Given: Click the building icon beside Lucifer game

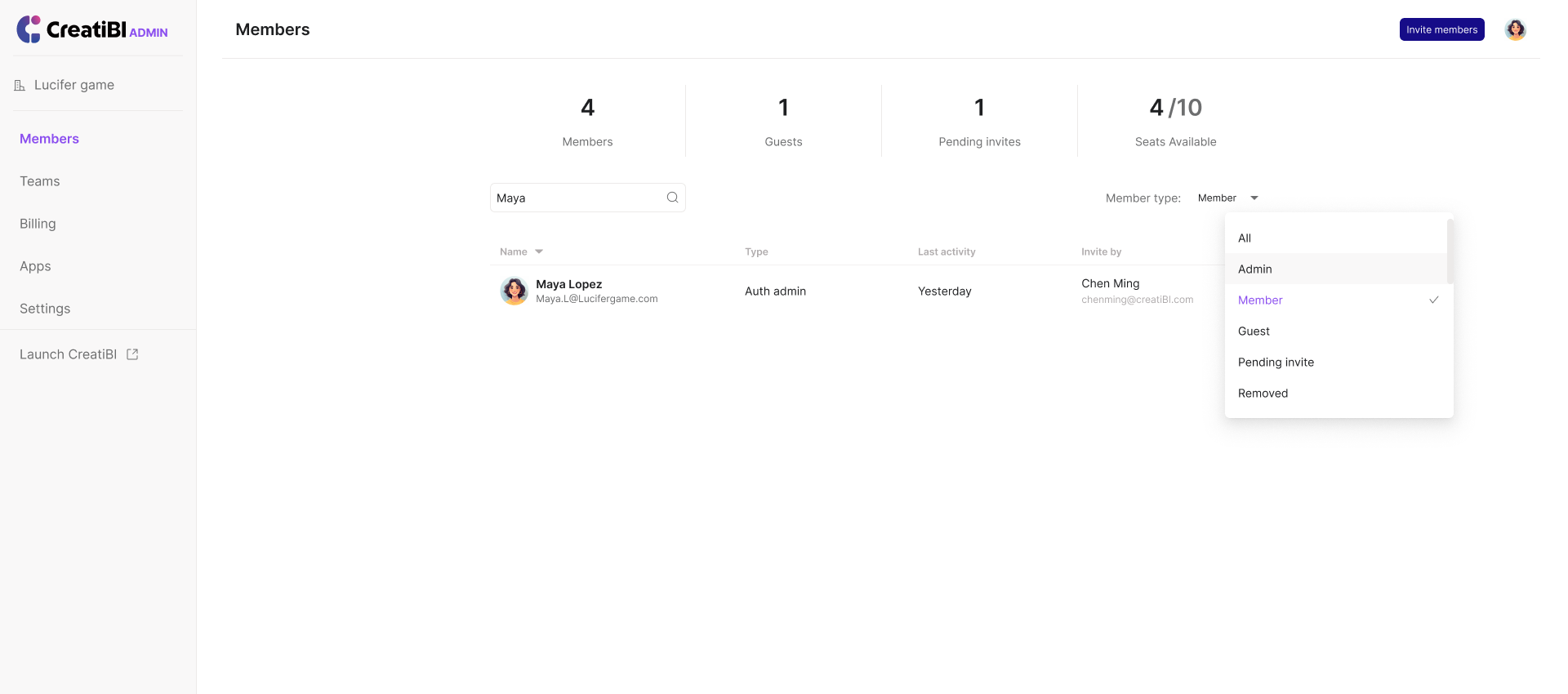Looking at the screenshot, I should 20,85.
